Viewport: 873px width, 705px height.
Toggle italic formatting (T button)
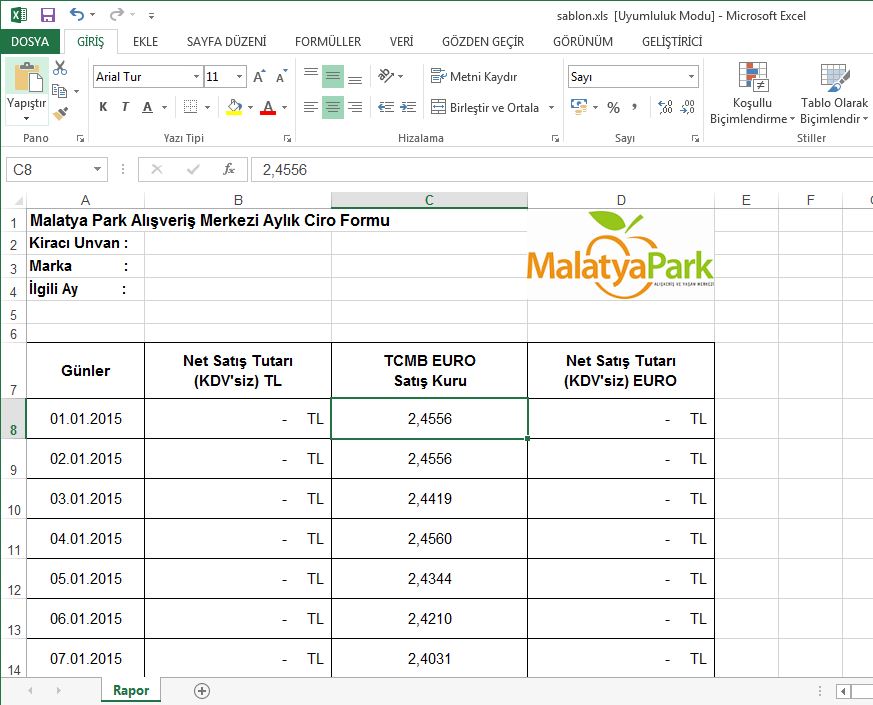[125, 108]
